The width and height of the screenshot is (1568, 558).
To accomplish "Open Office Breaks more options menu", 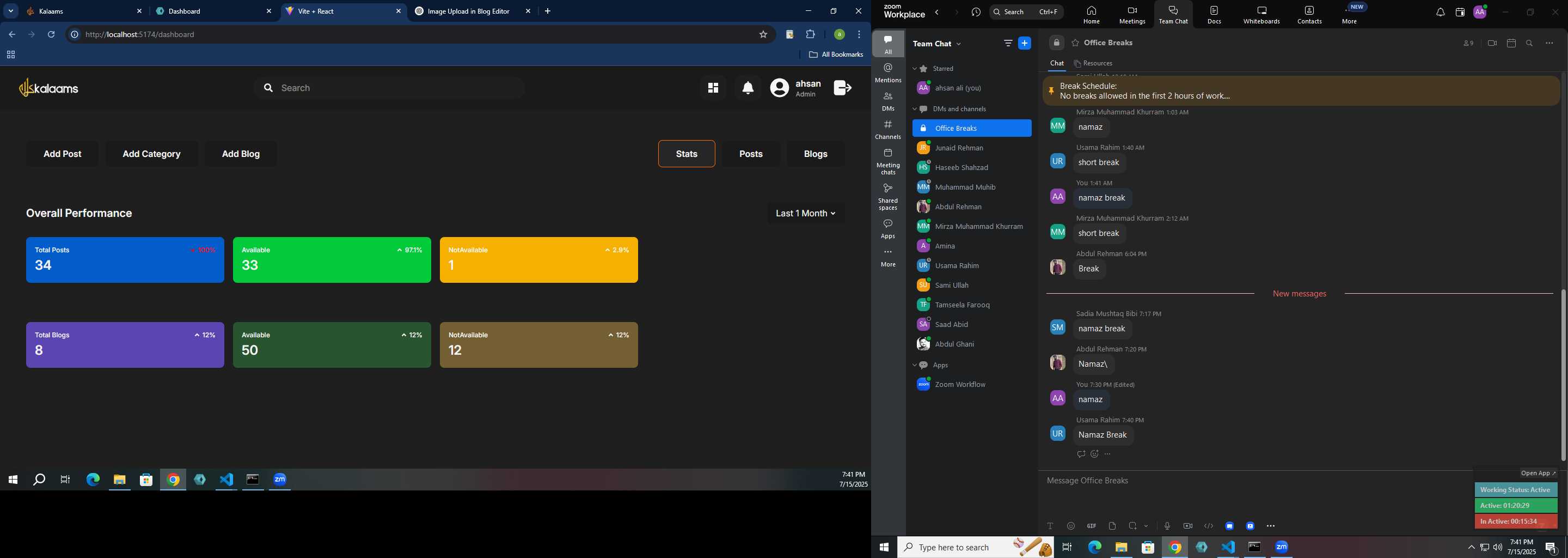I will tap(1549, 43).
